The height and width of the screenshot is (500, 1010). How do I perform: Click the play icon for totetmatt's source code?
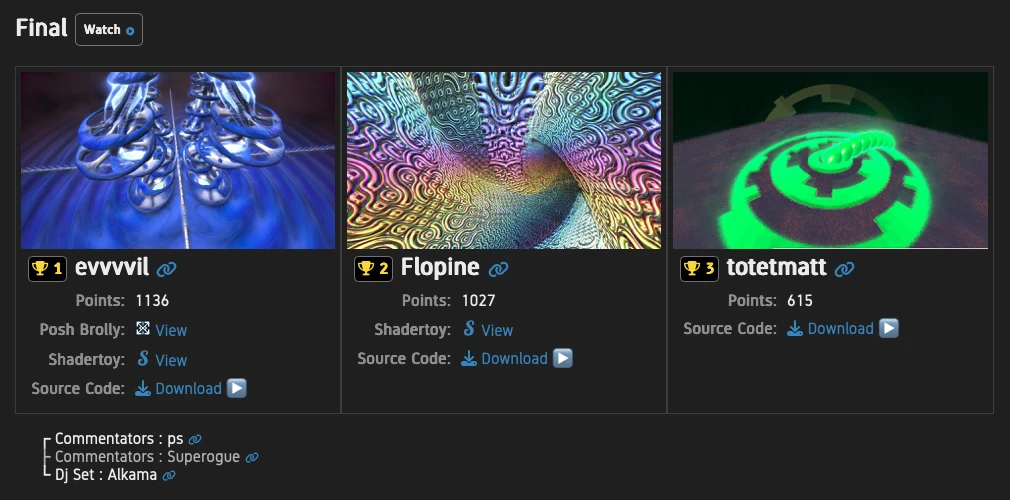point(889,328)
